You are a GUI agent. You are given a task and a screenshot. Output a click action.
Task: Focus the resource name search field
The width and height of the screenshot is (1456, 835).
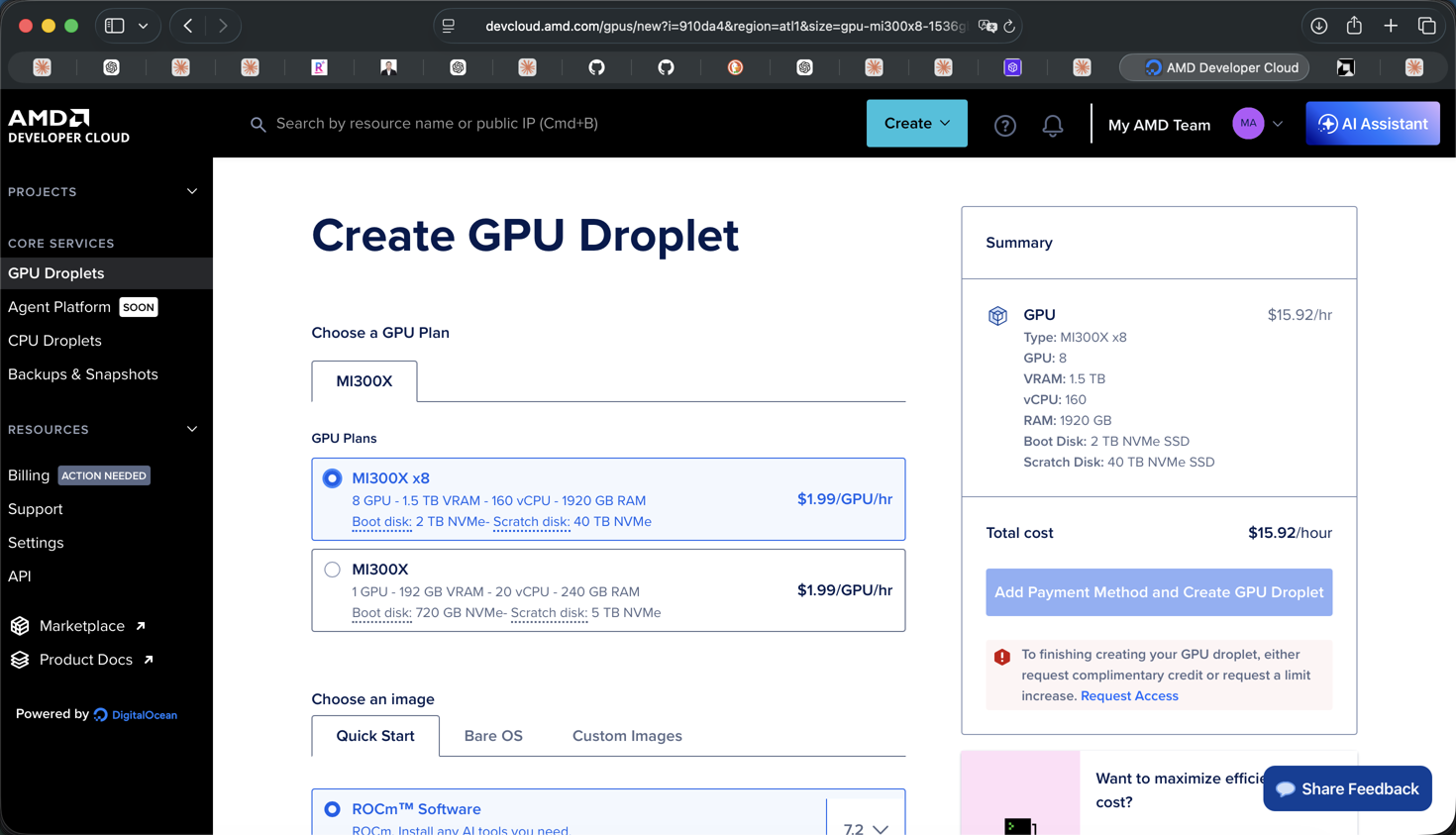(x=437, y=124)
